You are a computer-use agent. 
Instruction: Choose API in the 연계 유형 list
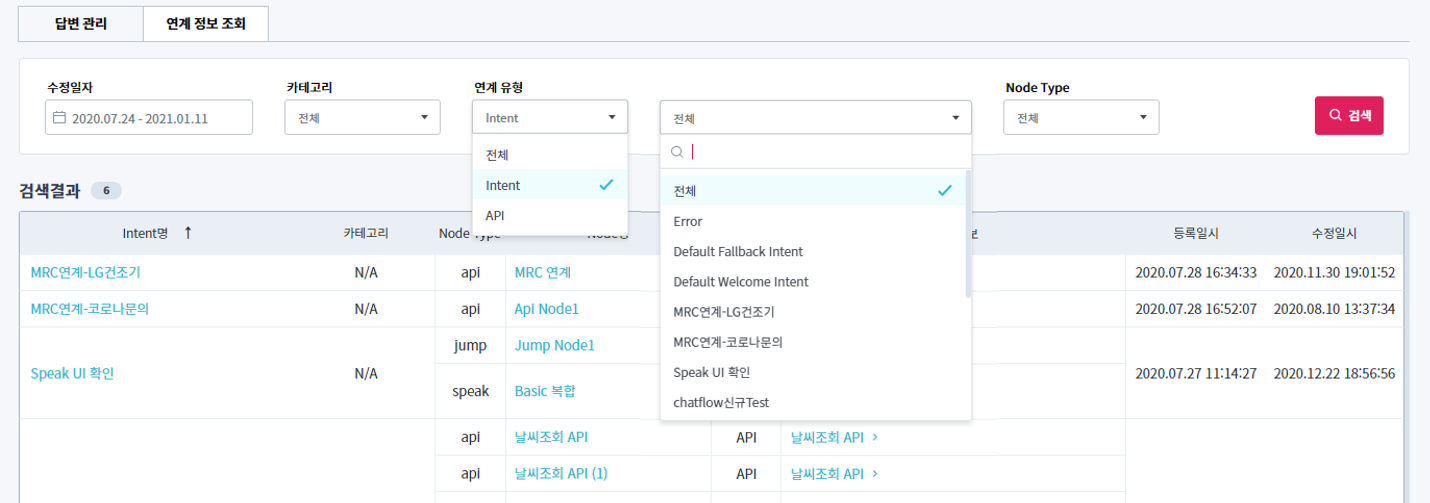click(x=495, y=215)
